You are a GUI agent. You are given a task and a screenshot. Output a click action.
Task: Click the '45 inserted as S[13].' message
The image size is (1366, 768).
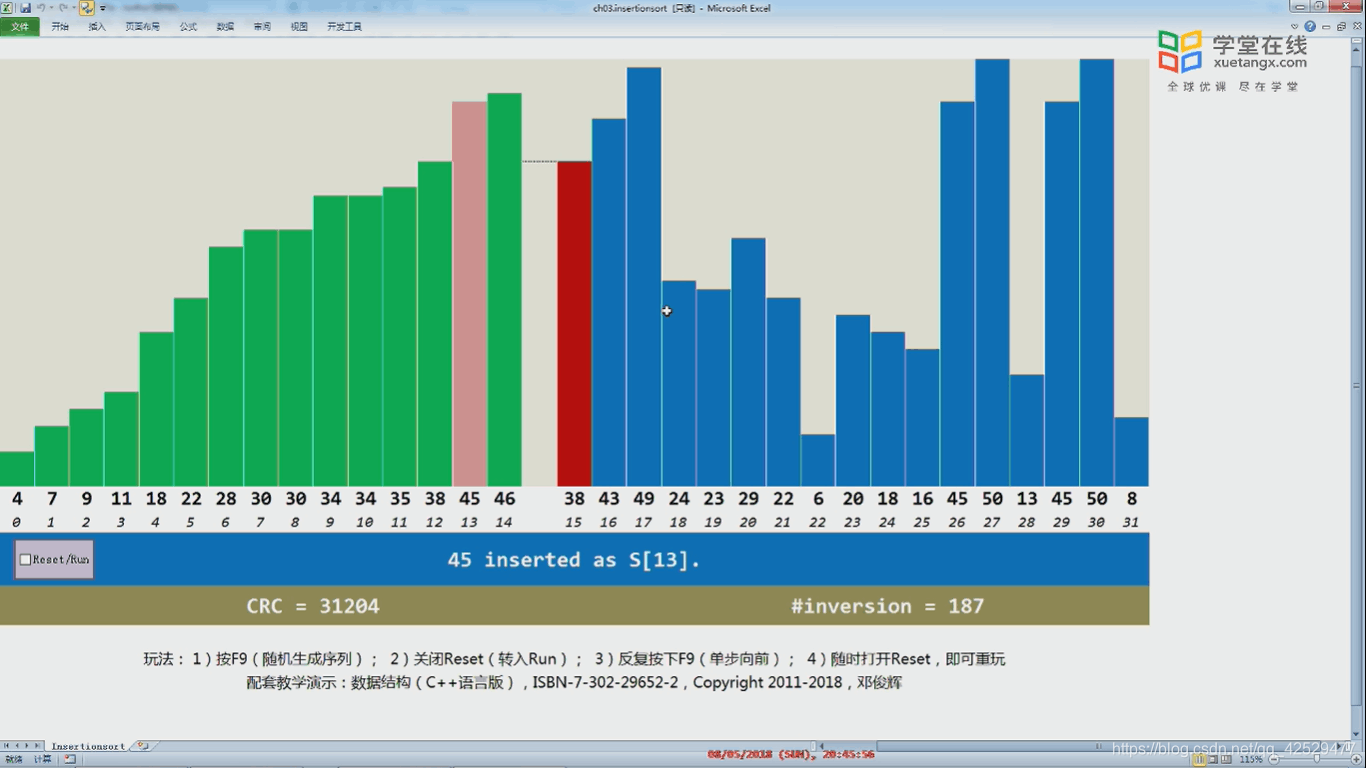click(x=574, y=560)
